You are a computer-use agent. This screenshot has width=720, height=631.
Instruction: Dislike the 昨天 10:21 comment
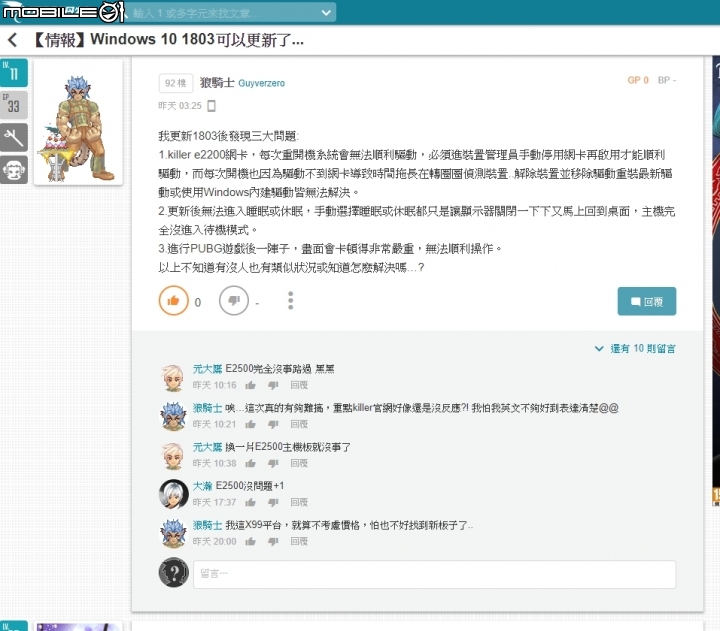pyautogui.click(x=273, y=424)
